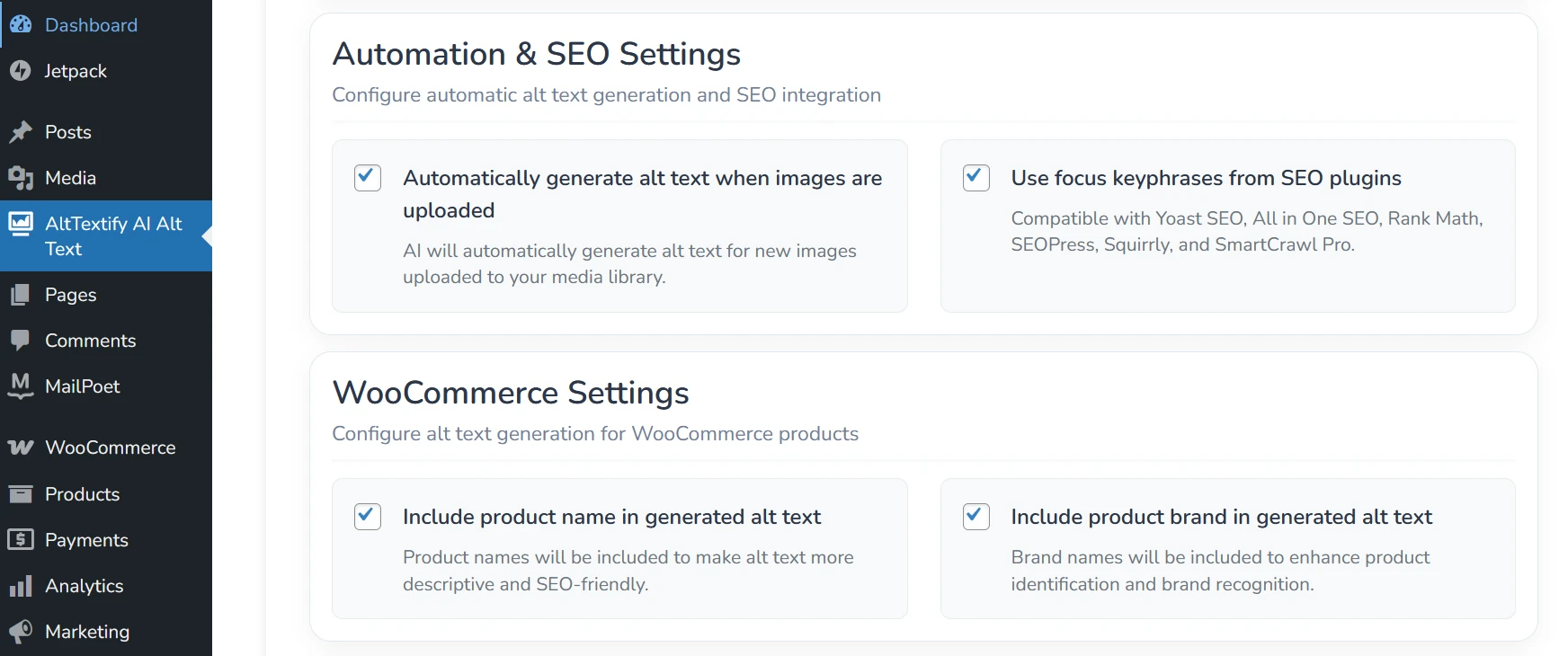Go to WooCommerce menu label

click(111, 448)
